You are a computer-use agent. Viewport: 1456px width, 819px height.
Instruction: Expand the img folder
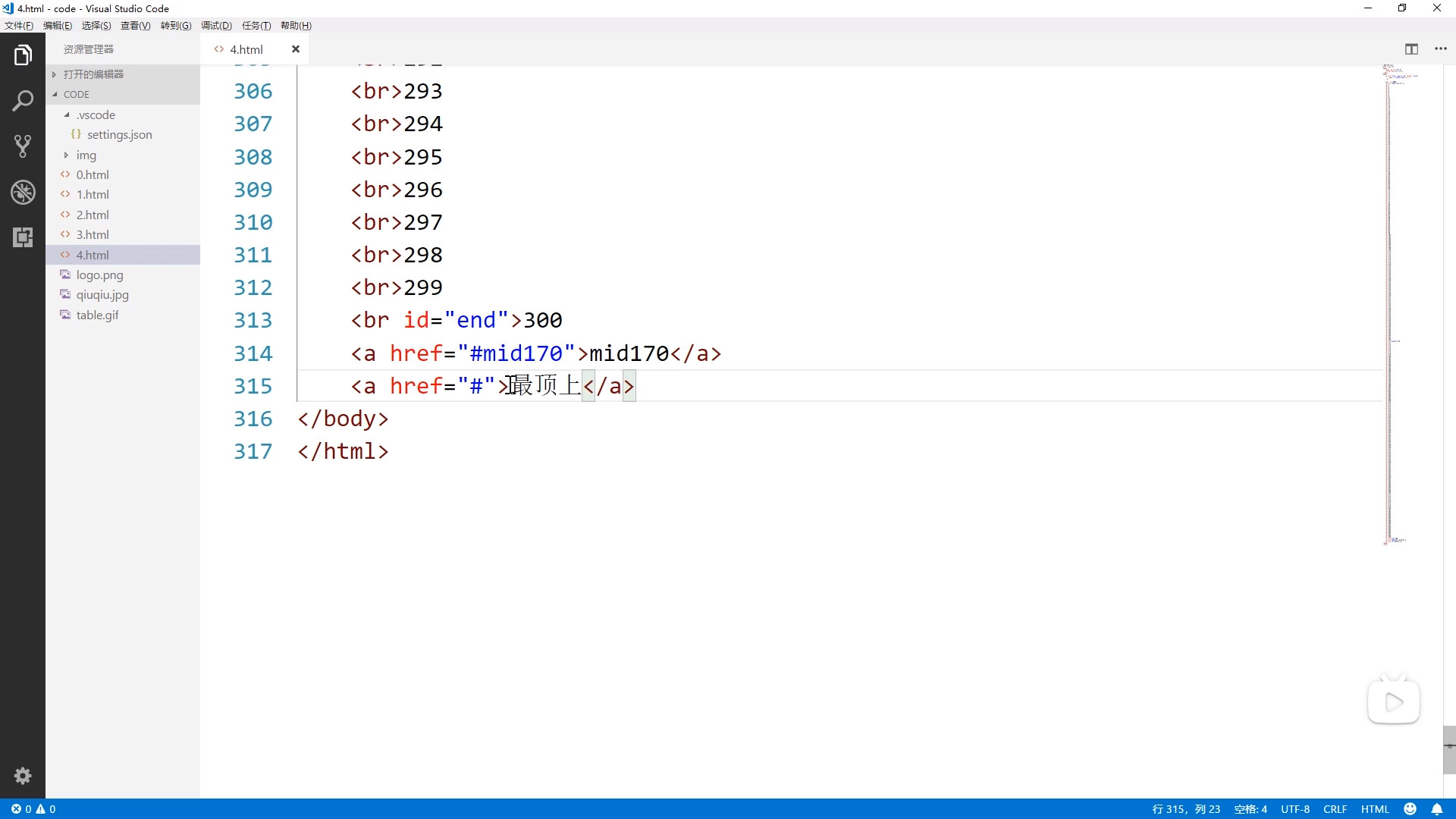(86, 155)
